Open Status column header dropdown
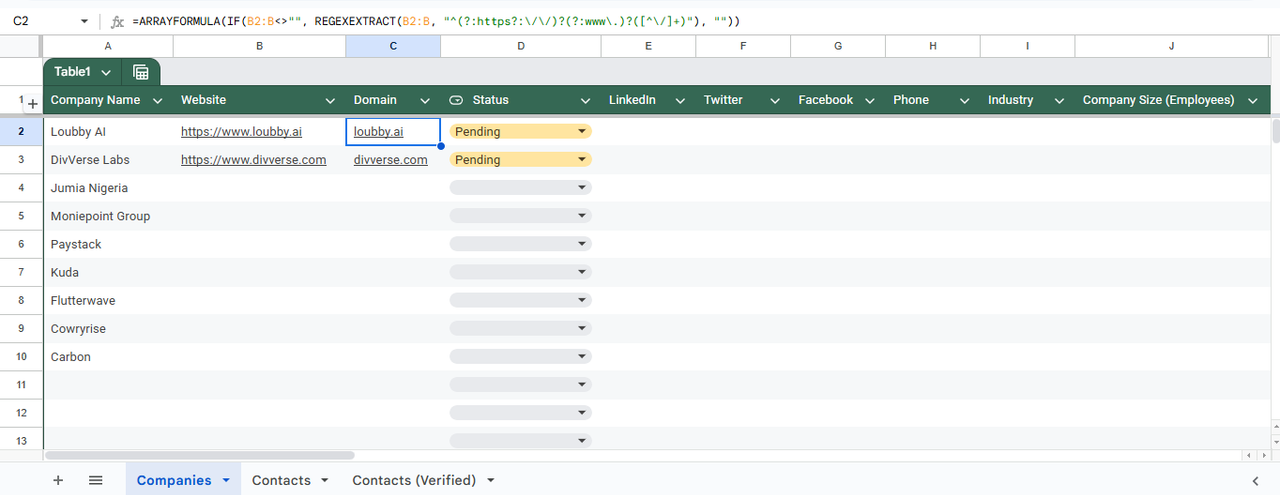 point(586,100)
